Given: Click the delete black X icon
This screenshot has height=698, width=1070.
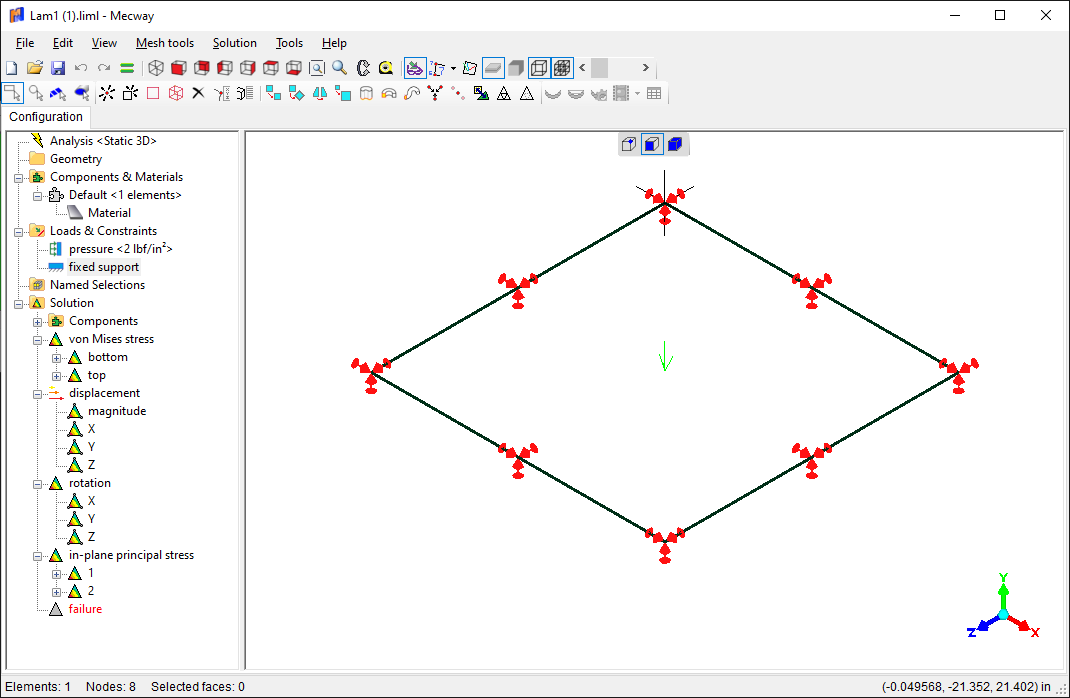Looking at the screenshot, I should pyautogui.click(x=199, y=93).
